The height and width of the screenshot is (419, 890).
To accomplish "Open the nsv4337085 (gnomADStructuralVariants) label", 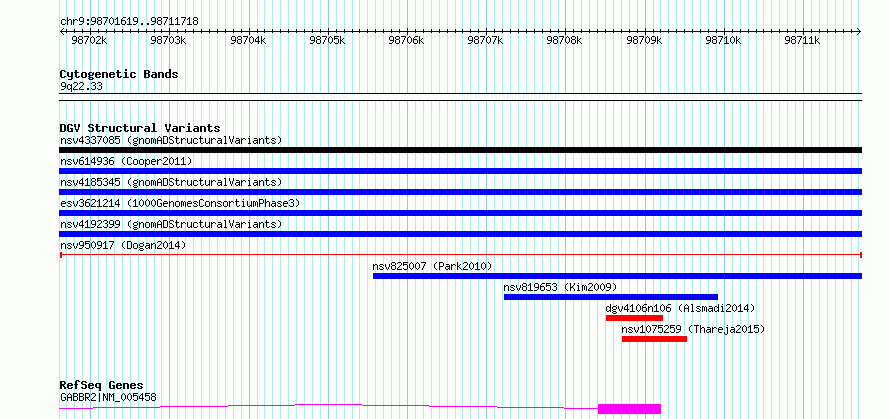I will [171, 140].
